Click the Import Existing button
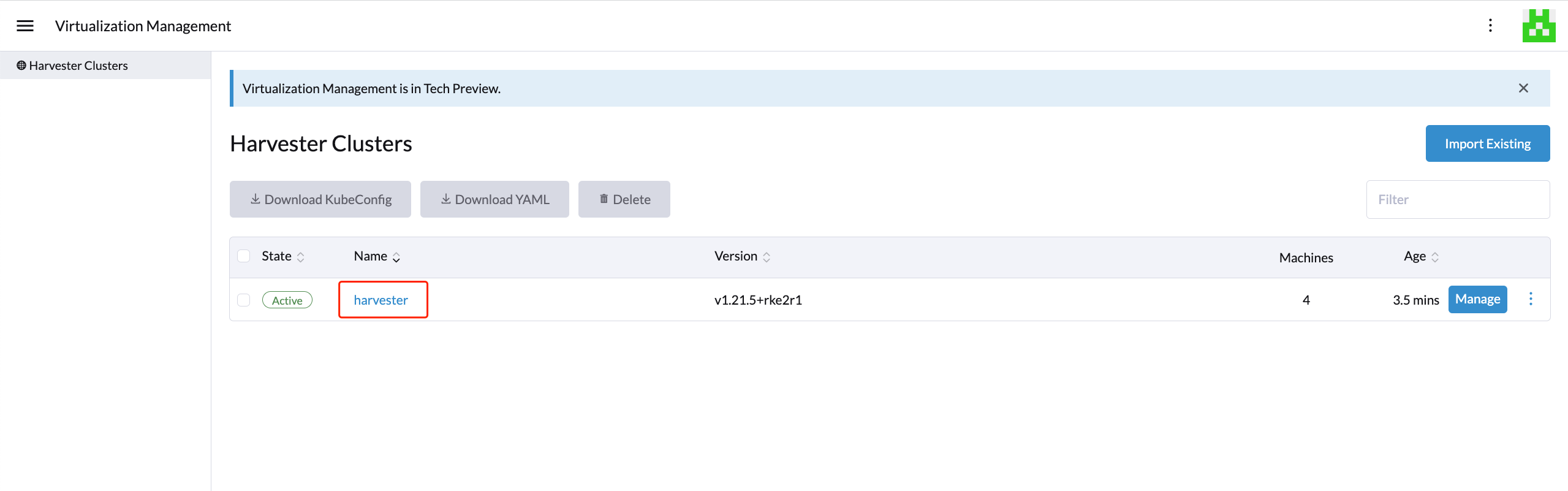1568x491 pixels. click(1487, 143)
